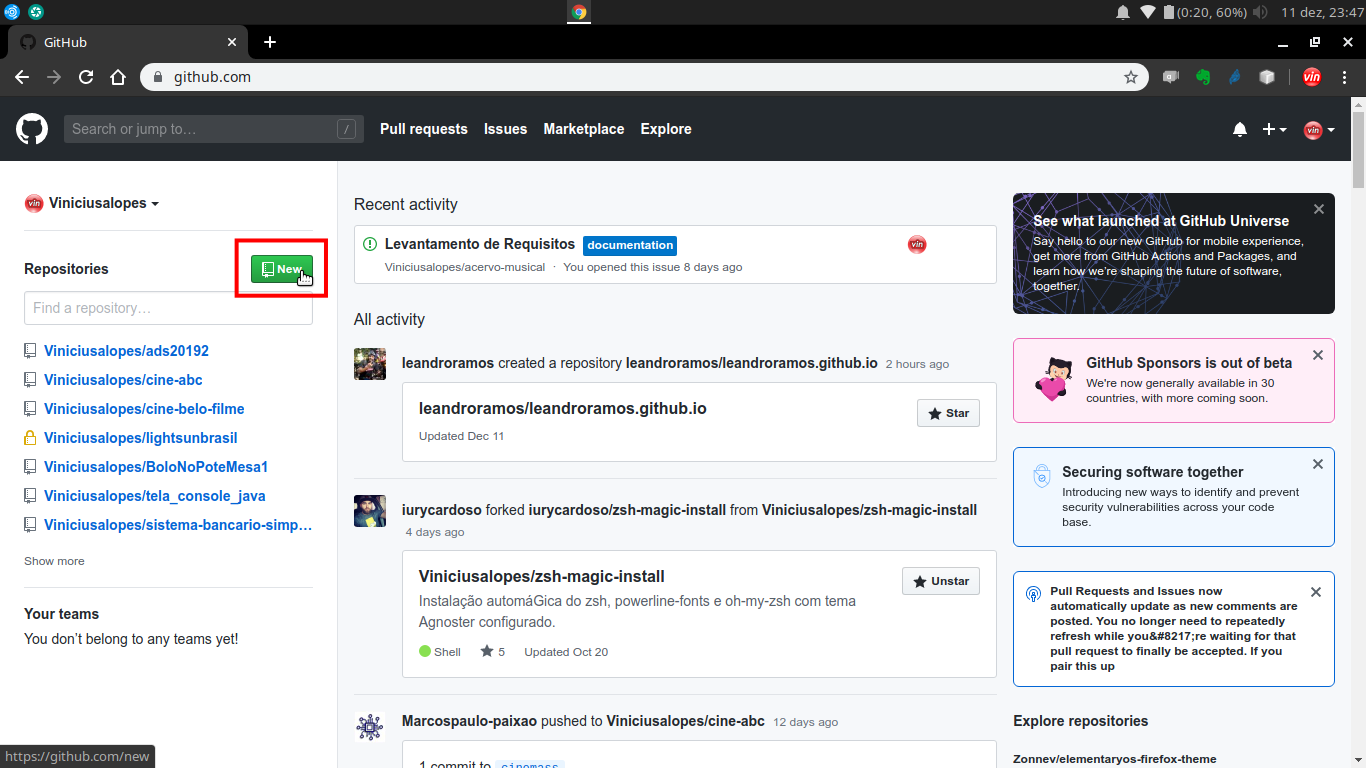Open Marcospaulo-paixao avatar thumbnail
The width and height of the screenshot is (1366, 768).
coord(370,726)
